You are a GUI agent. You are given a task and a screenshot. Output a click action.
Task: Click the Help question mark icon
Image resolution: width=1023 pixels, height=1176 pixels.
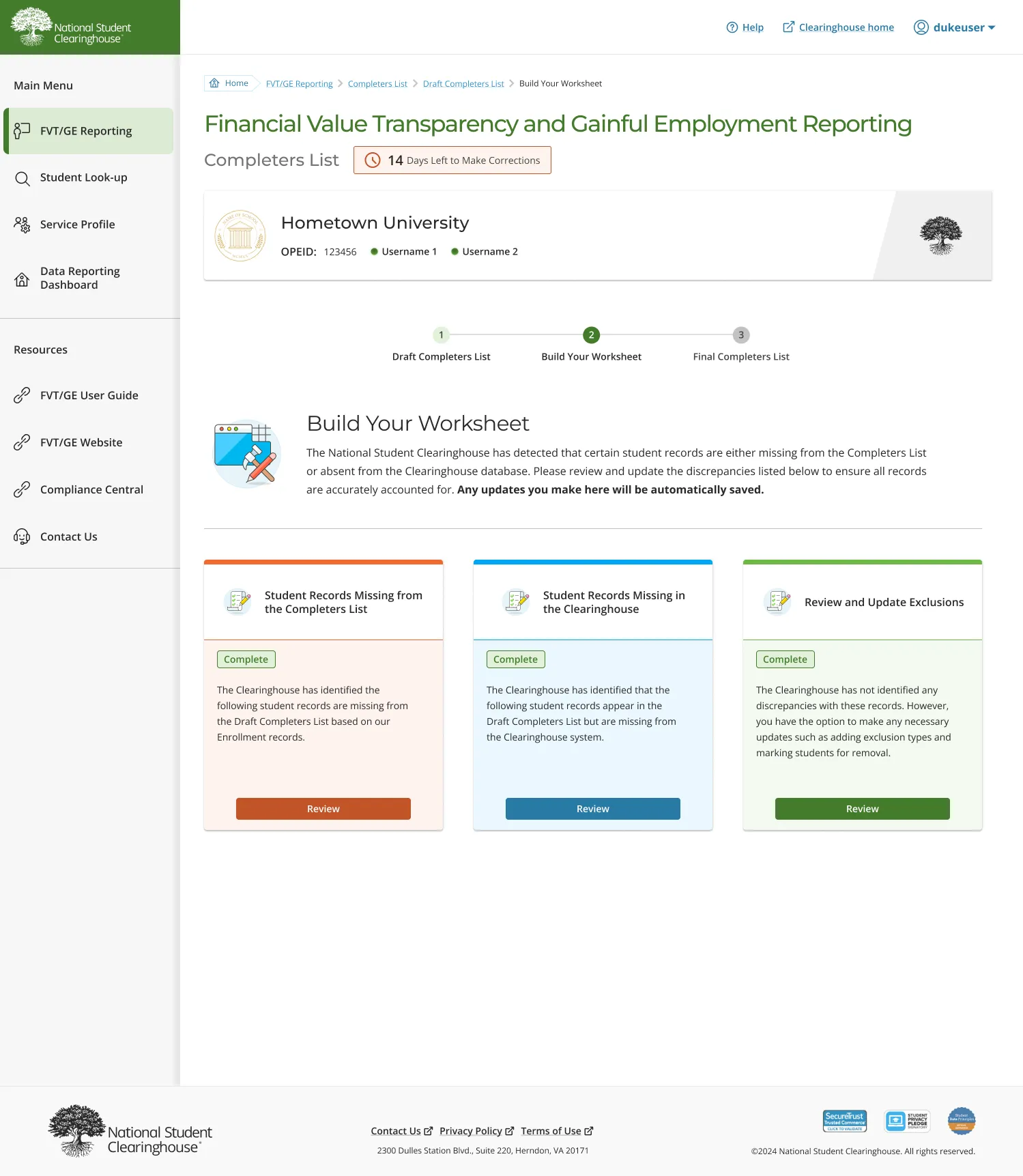(x=732, y=27)
